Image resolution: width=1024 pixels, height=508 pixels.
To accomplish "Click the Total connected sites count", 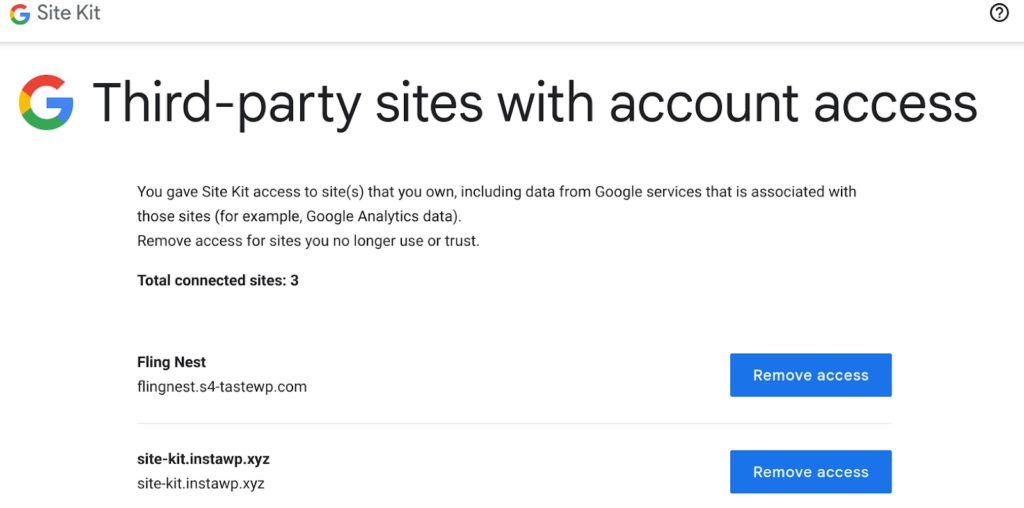I will (217, 281).
